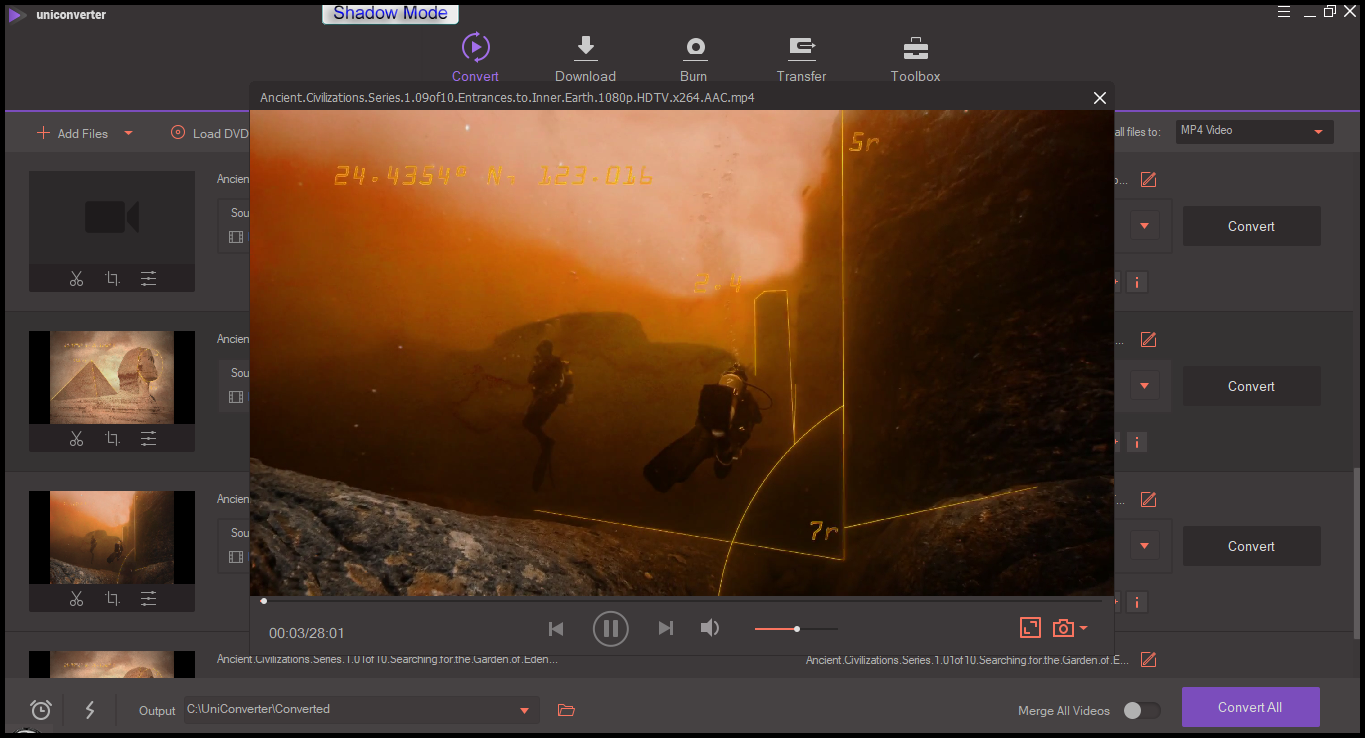Show info for second video

(1136, 442)
